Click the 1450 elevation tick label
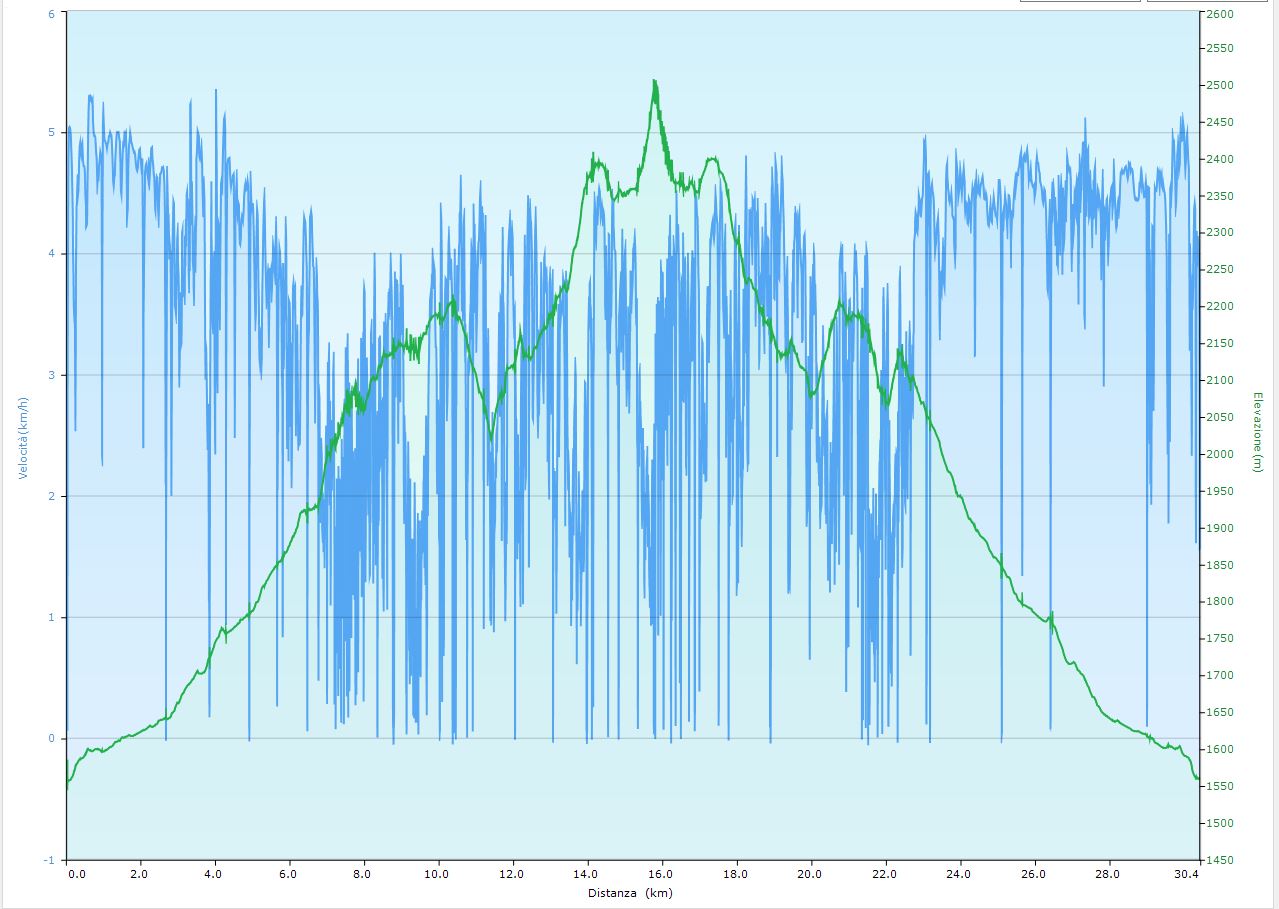Image resolution: width=1279 pixels, height=909 pixels. tap(1219, 860)
